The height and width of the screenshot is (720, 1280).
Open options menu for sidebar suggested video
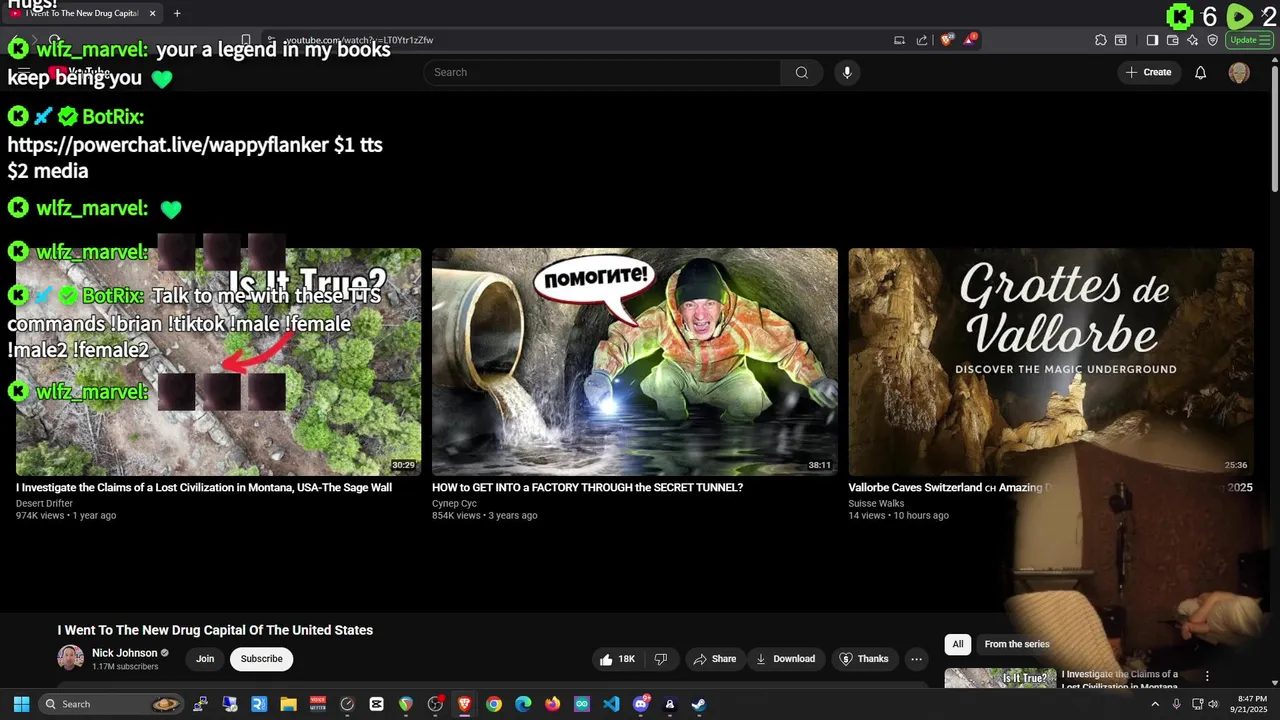1207,677
